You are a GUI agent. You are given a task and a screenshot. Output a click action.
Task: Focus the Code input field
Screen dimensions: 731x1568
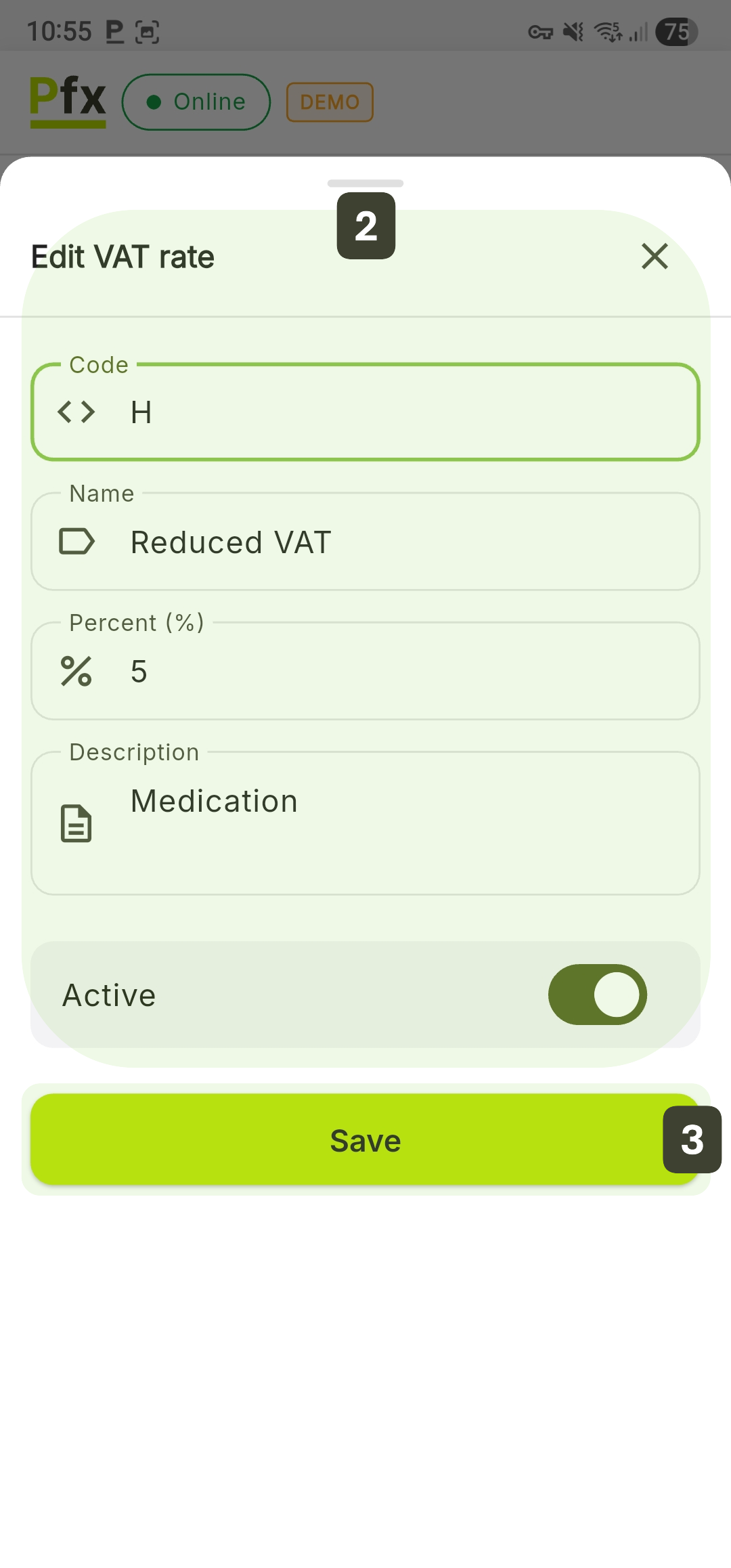click(x=406, y=412)
